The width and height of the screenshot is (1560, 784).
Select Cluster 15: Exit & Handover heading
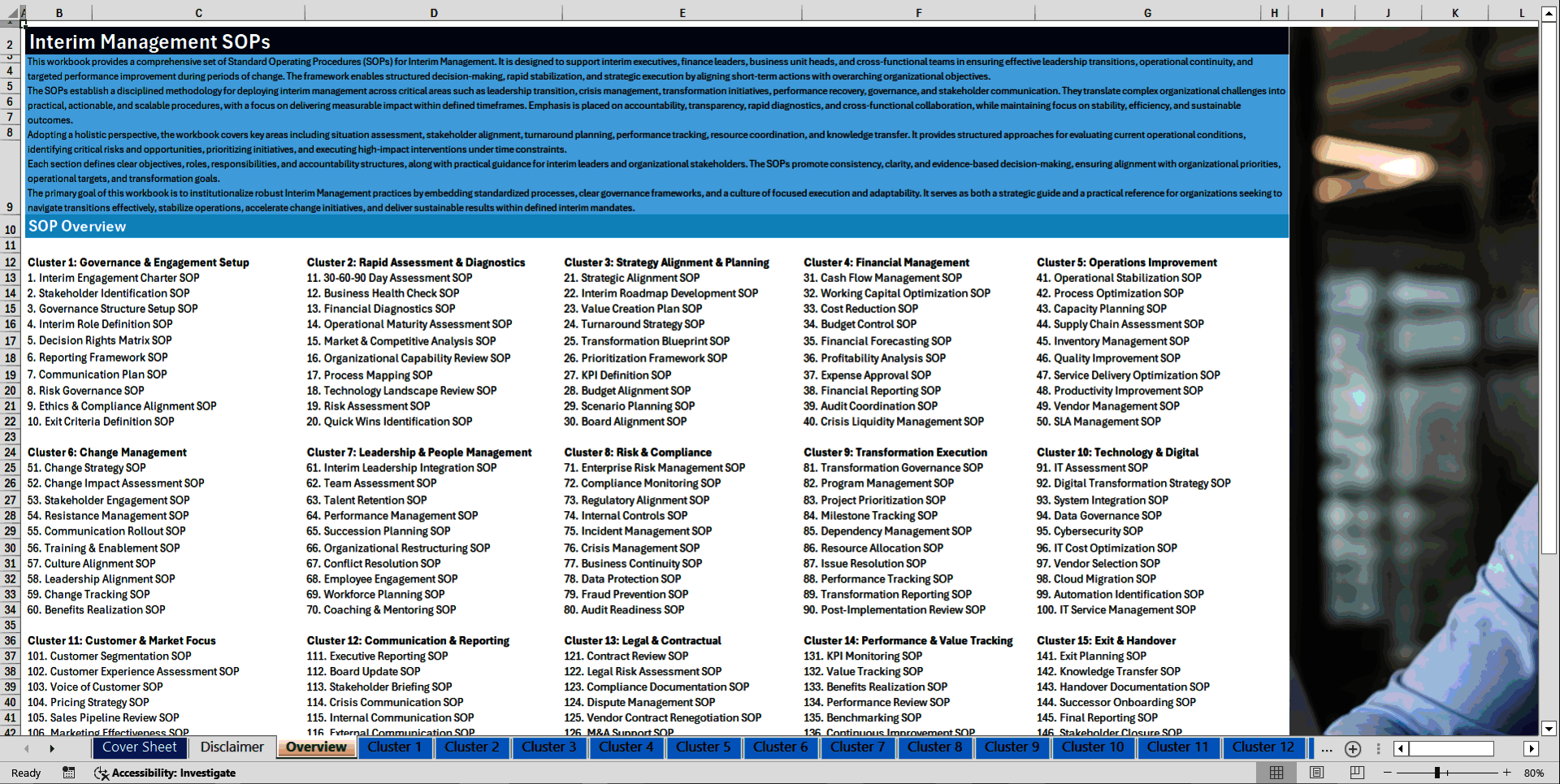pos(1106,641)
